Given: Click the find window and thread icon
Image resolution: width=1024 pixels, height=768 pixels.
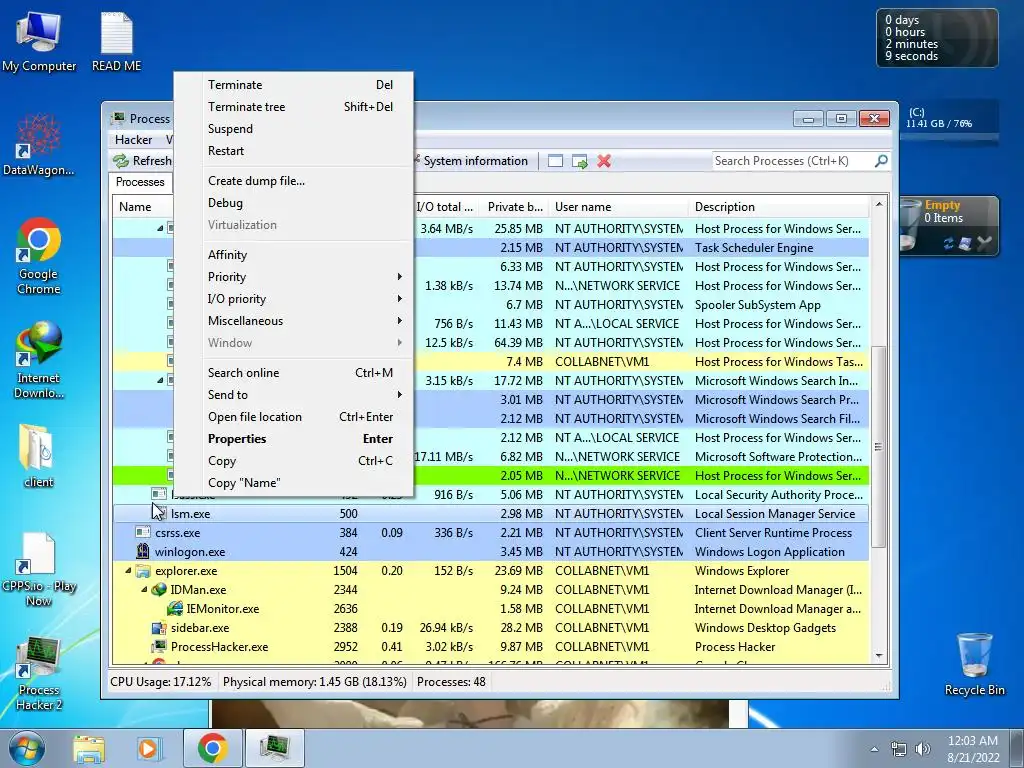Looking at the screenshot, I should (x=579, y=161).
